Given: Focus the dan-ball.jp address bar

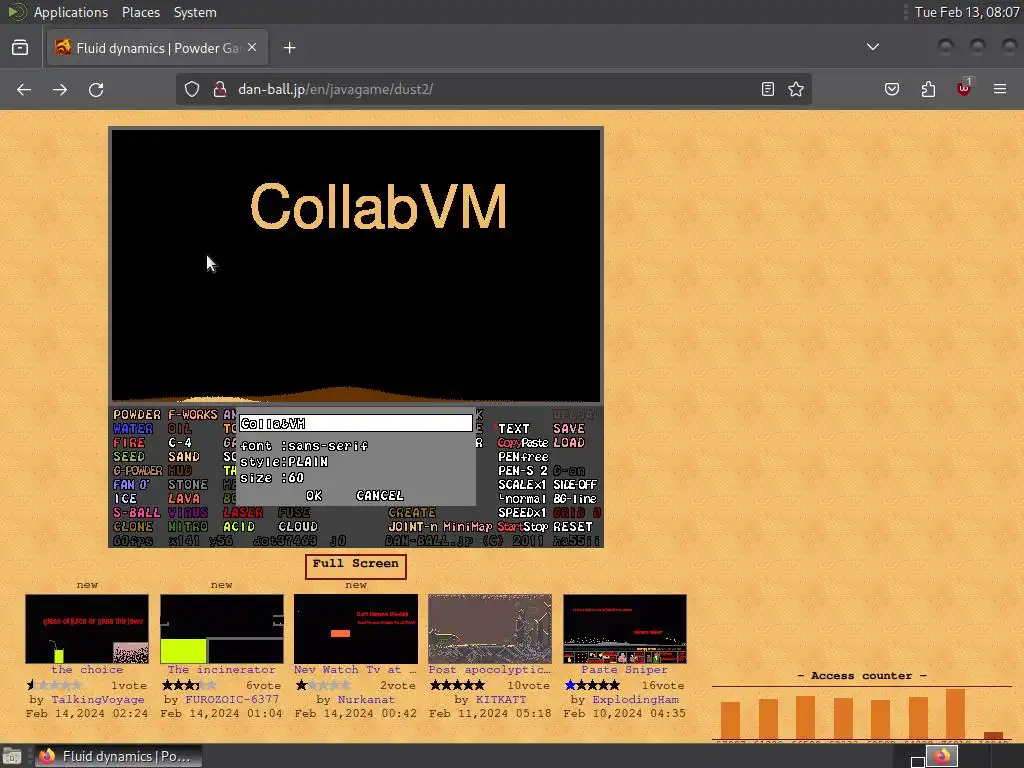Looking at the screenshot, I should 496,89.
